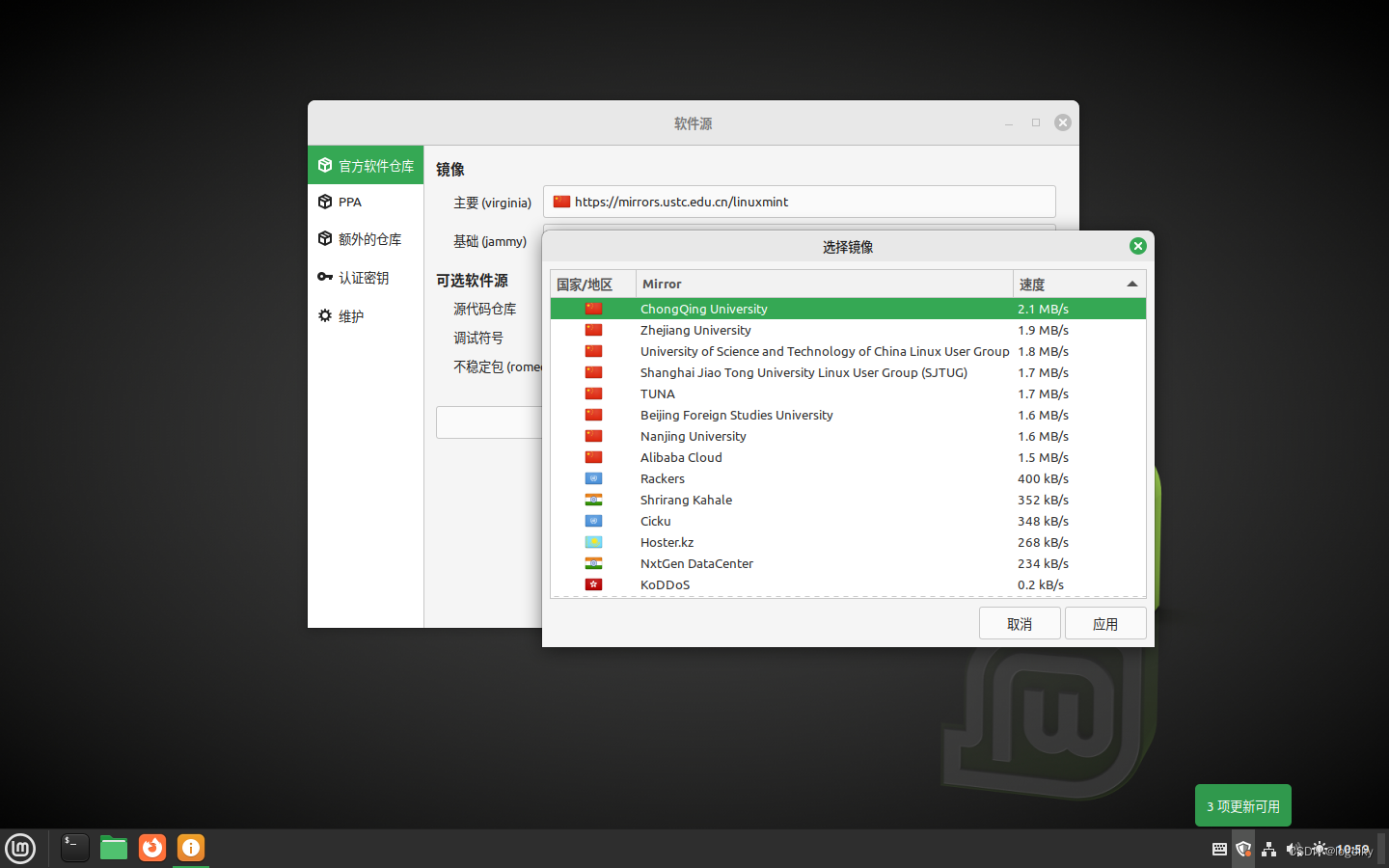The image size is (1389, 868).
Task: Maximize the 软件源 window
Action: point(1036,122)
